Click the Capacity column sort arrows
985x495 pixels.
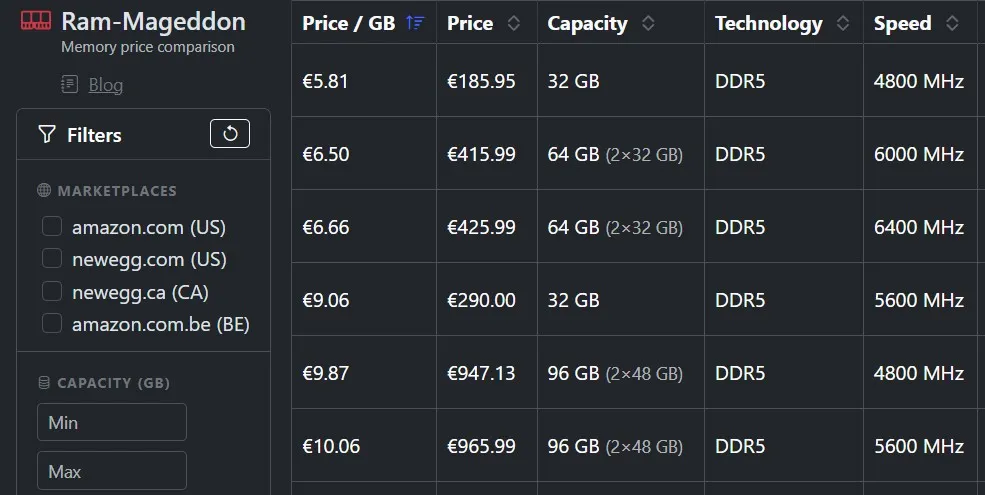(x=648, y=23)
